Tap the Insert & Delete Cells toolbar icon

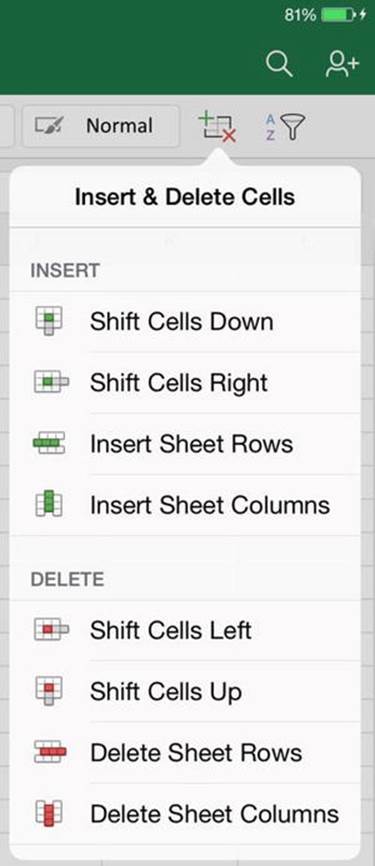216,127
